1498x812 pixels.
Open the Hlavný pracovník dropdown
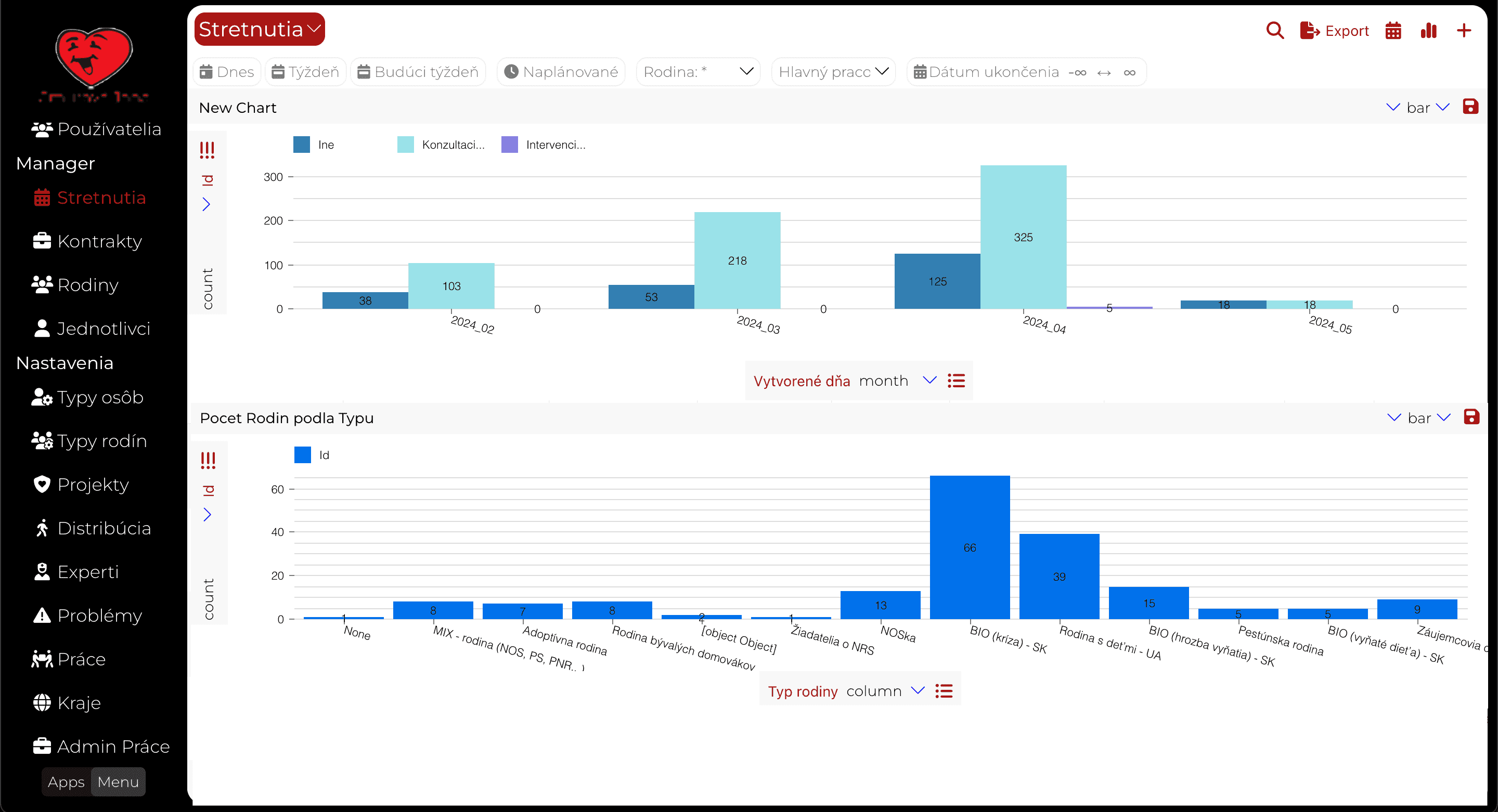[834, 72]
